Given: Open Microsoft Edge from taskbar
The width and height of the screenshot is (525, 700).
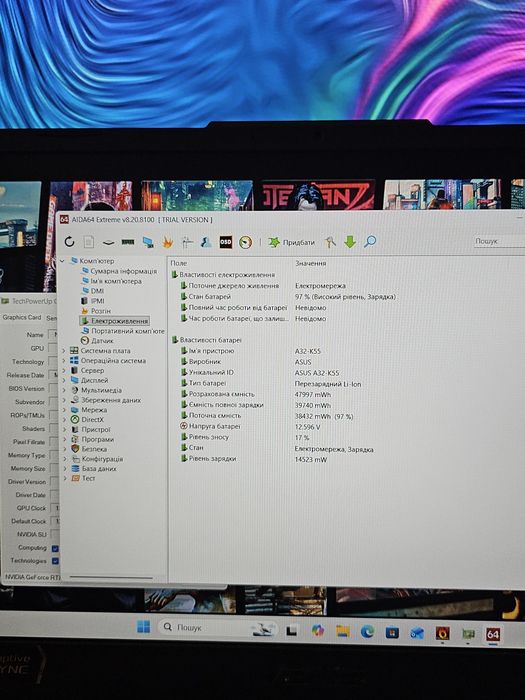Looking at the screenshot, I should [367, 631].
